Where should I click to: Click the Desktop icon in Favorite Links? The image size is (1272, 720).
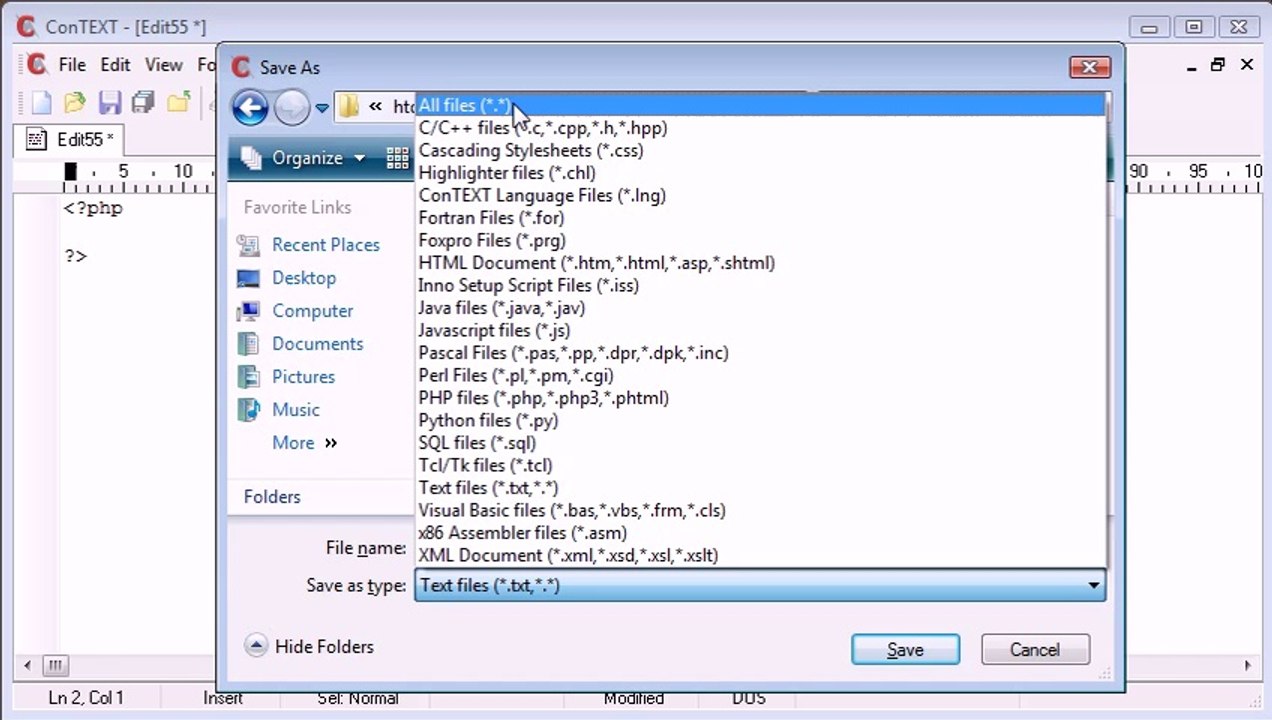(x=248, y=278)
